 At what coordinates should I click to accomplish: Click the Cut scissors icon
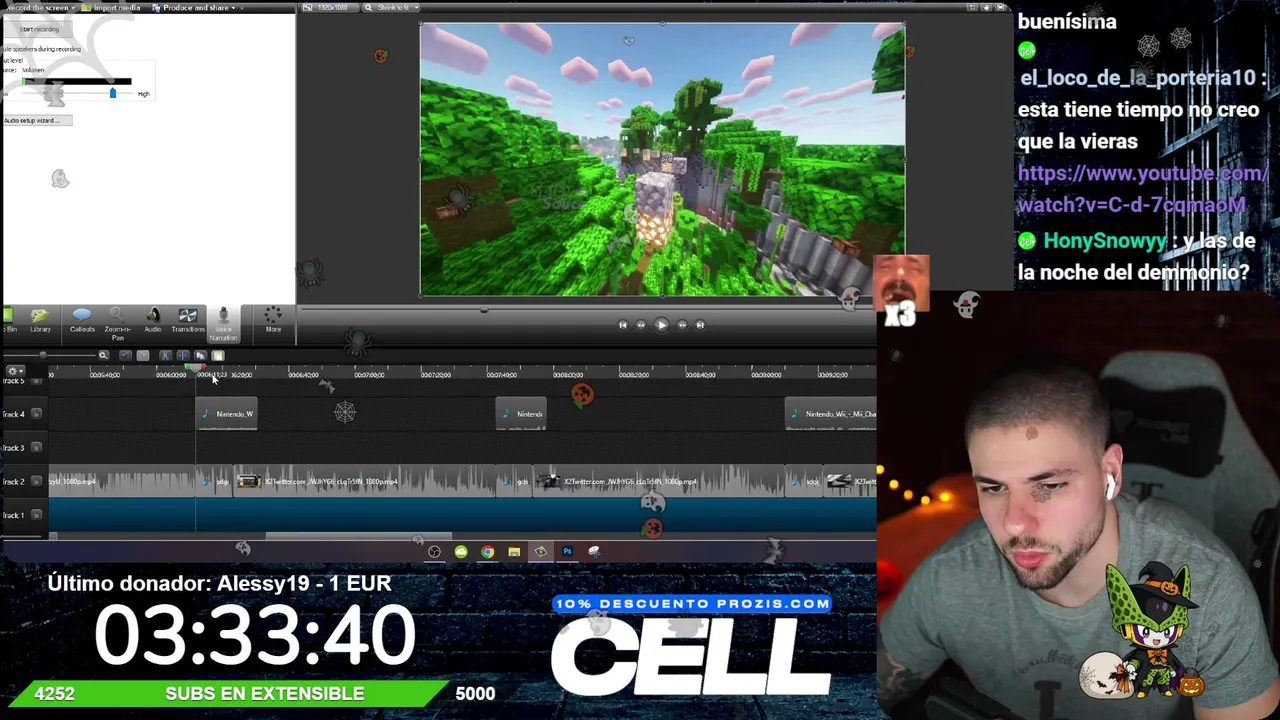coord(166,355)
